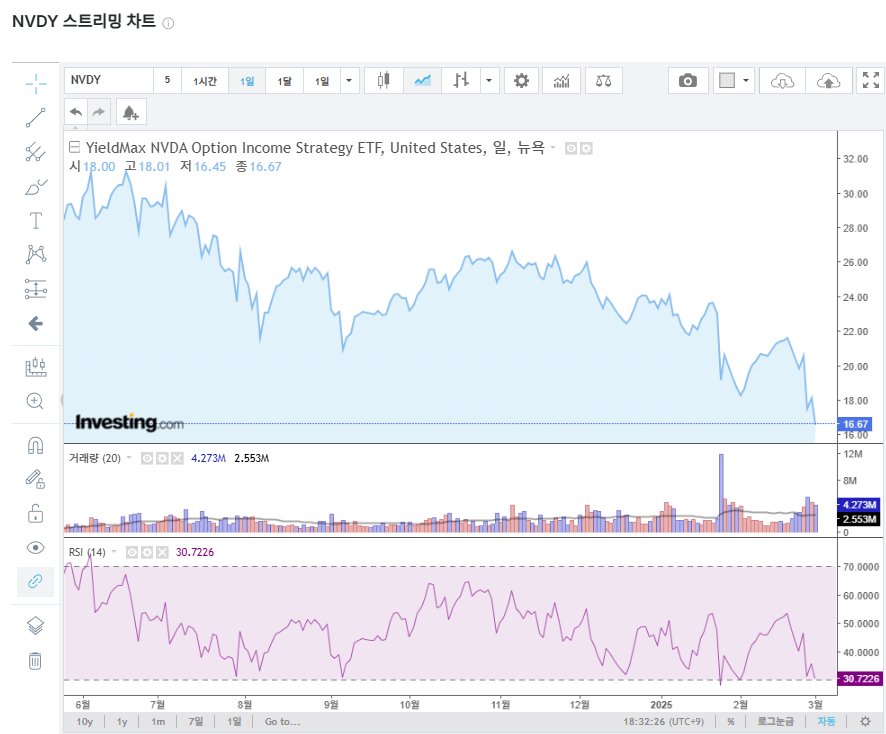Toggle hide all drawings eye icon
886x734 pixels.
36,548
